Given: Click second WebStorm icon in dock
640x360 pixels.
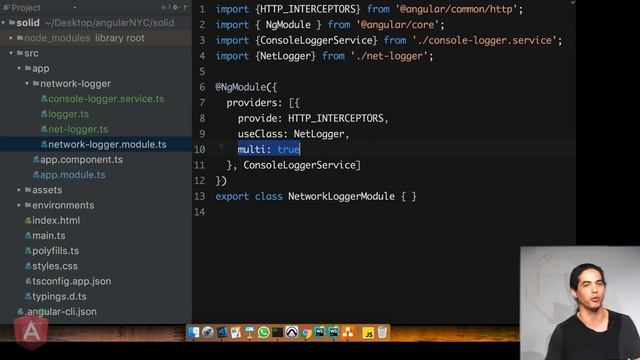Looking at the screenshot, I should click(333, 333).
